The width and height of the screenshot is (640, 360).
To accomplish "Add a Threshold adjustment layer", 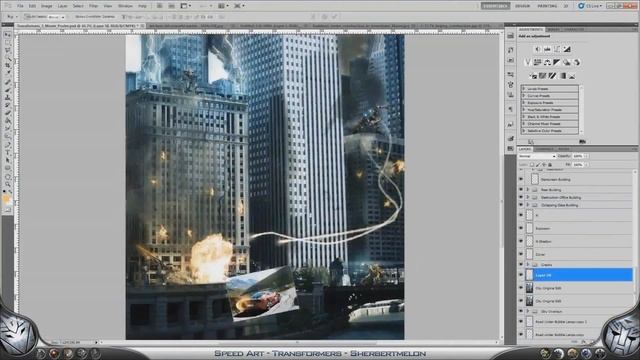I will [x=553, y=76].
